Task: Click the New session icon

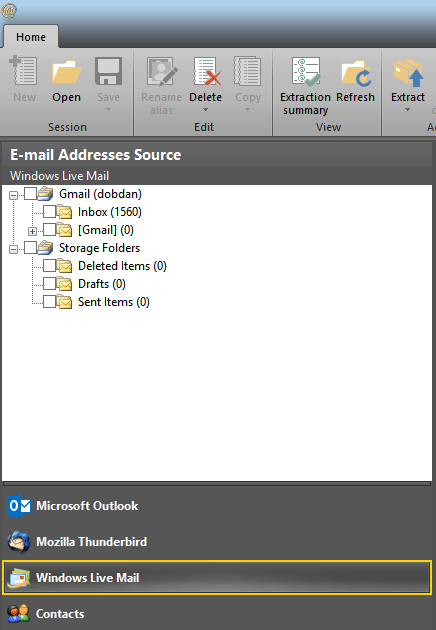Action: (24, 71)
